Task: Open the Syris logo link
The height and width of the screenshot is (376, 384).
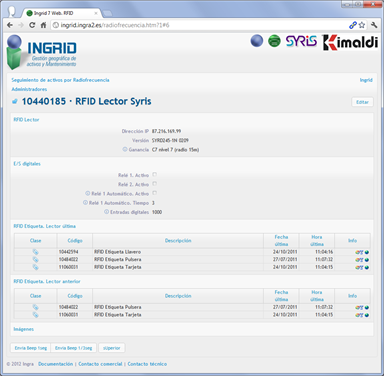Action: [x=301, y=42]
